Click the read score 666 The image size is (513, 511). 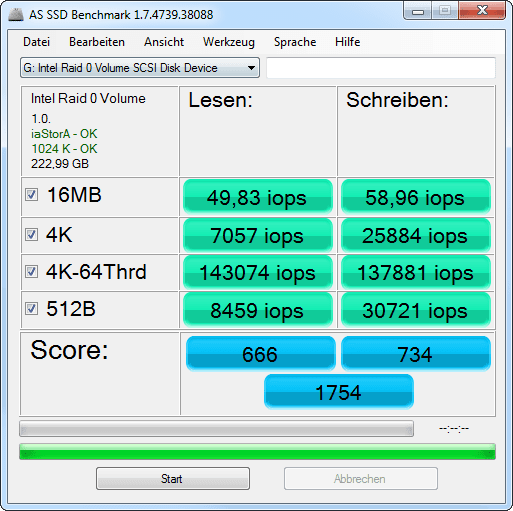[x=261, y=354]
